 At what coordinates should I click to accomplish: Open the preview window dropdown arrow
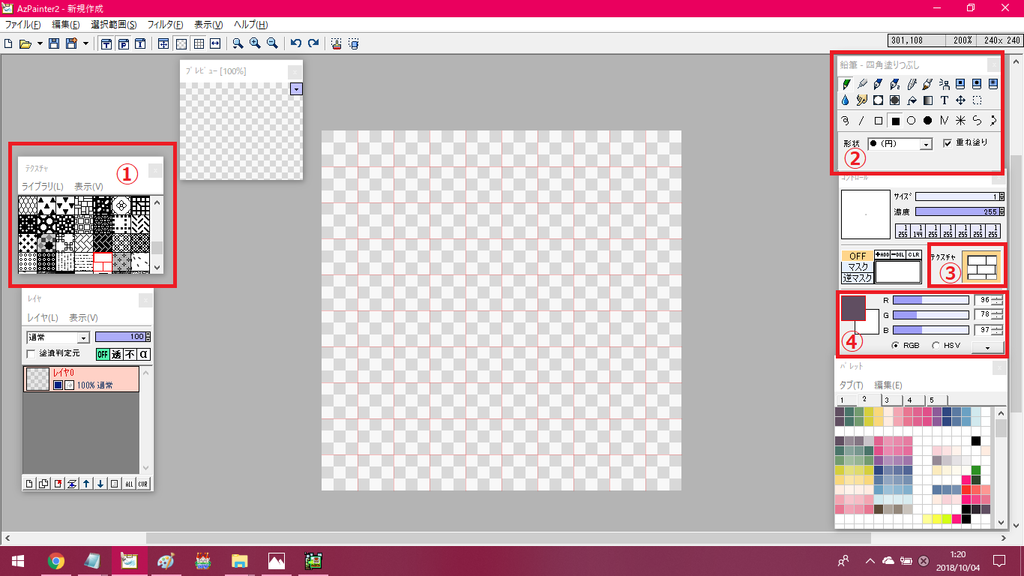(x=296, y=89)
